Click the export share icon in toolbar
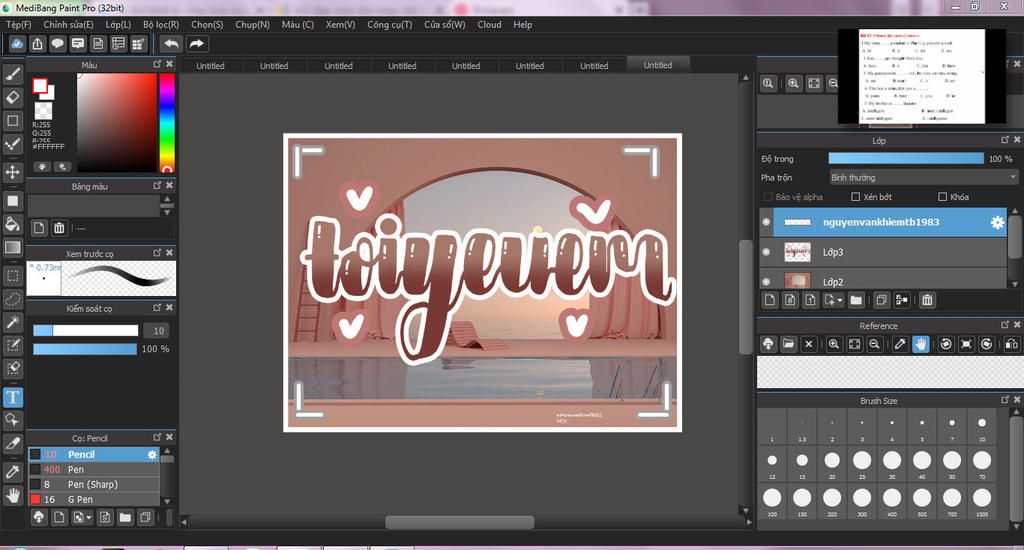1024x550 pixels. pos(37,44)
